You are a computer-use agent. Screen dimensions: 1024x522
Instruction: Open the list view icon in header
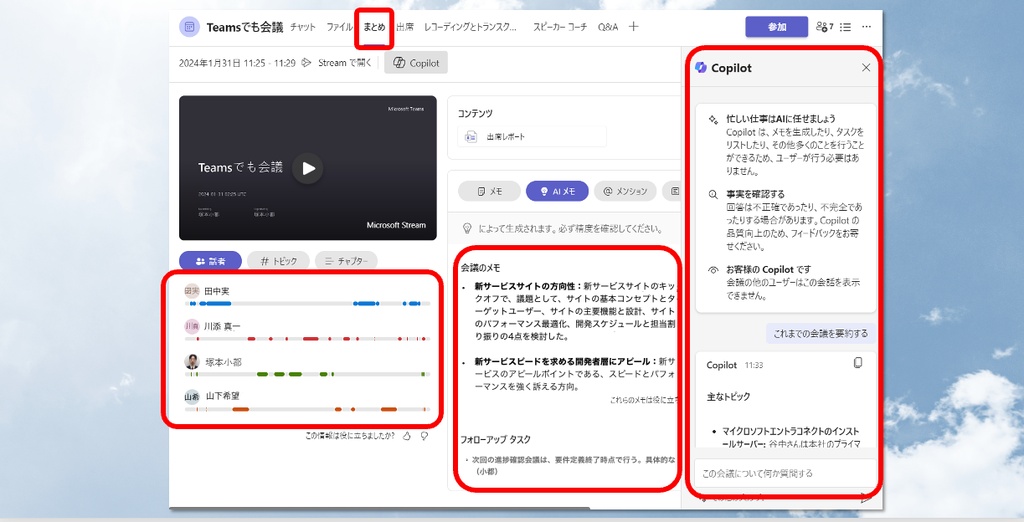pyautogui.click(x=846, y=27)
